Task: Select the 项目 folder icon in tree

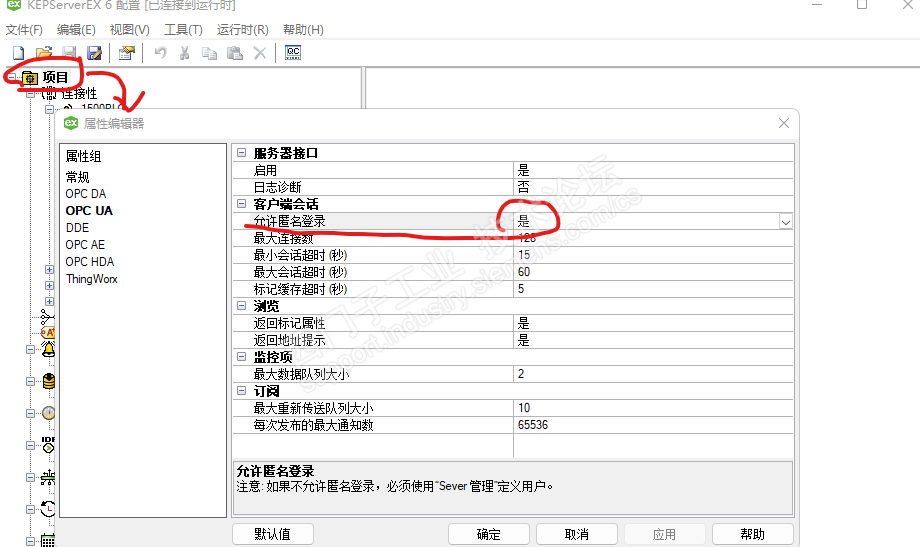Action: (x=30, y=77)
